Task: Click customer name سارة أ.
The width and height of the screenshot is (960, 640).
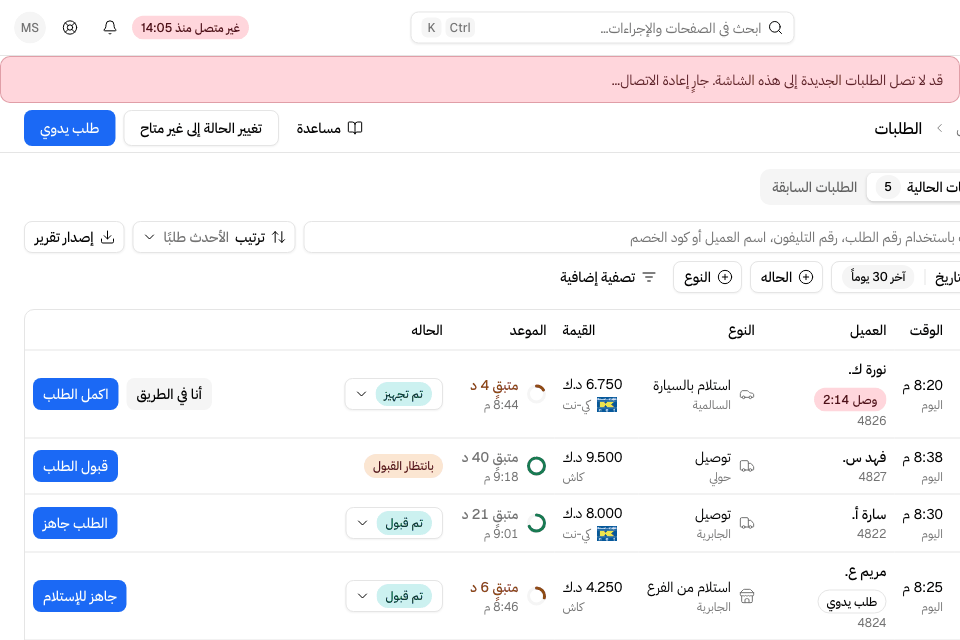Action: click(x=869, y=514)
